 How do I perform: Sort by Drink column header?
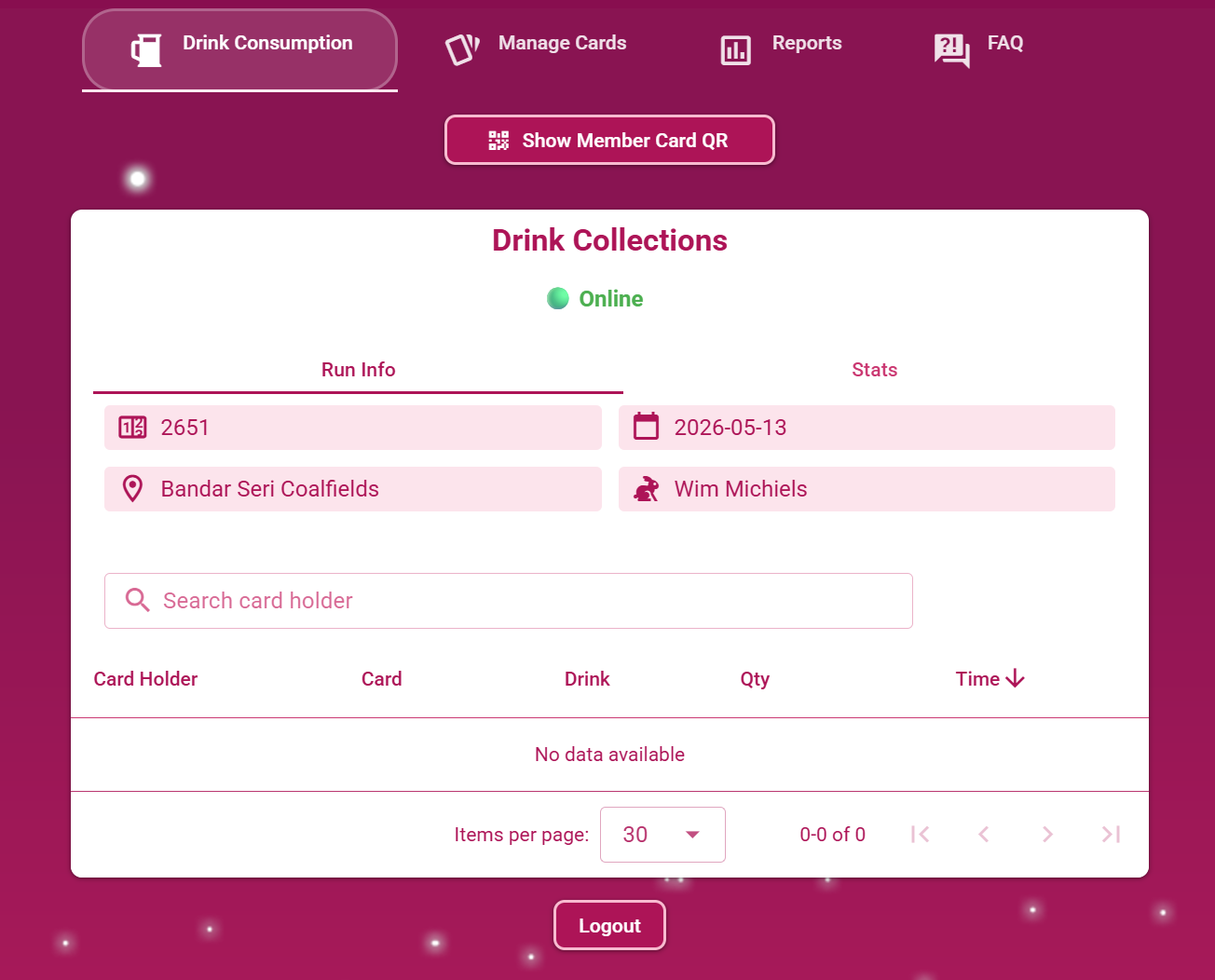(587, 679)
